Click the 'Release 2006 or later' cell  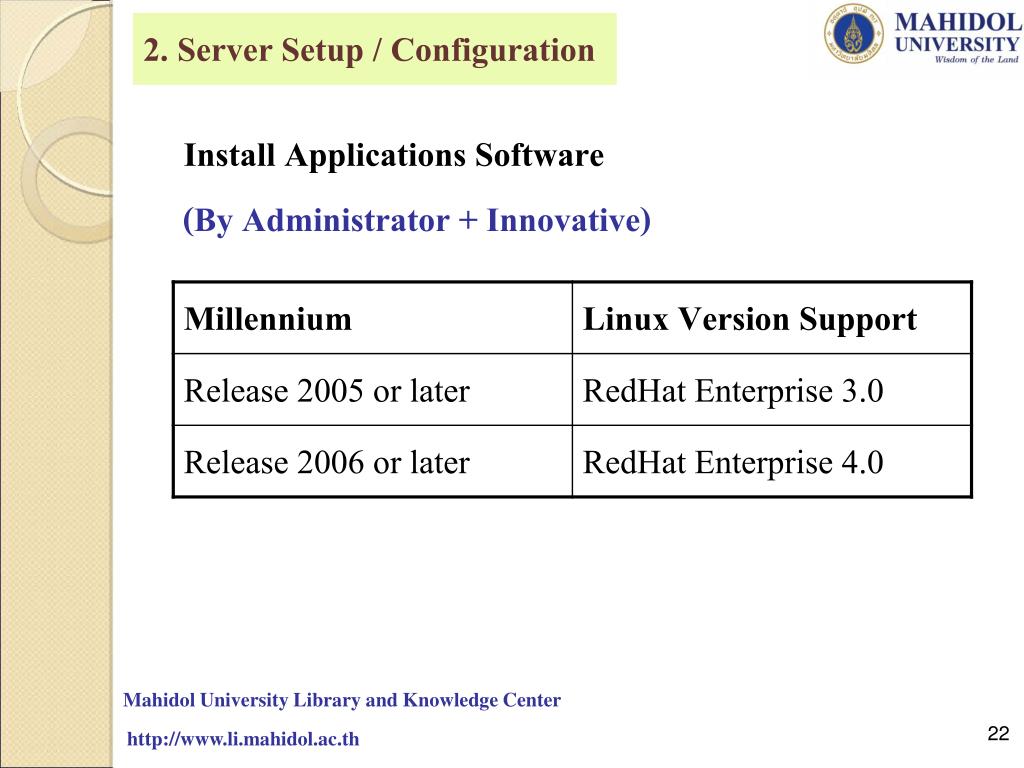(x=373, y=461)
